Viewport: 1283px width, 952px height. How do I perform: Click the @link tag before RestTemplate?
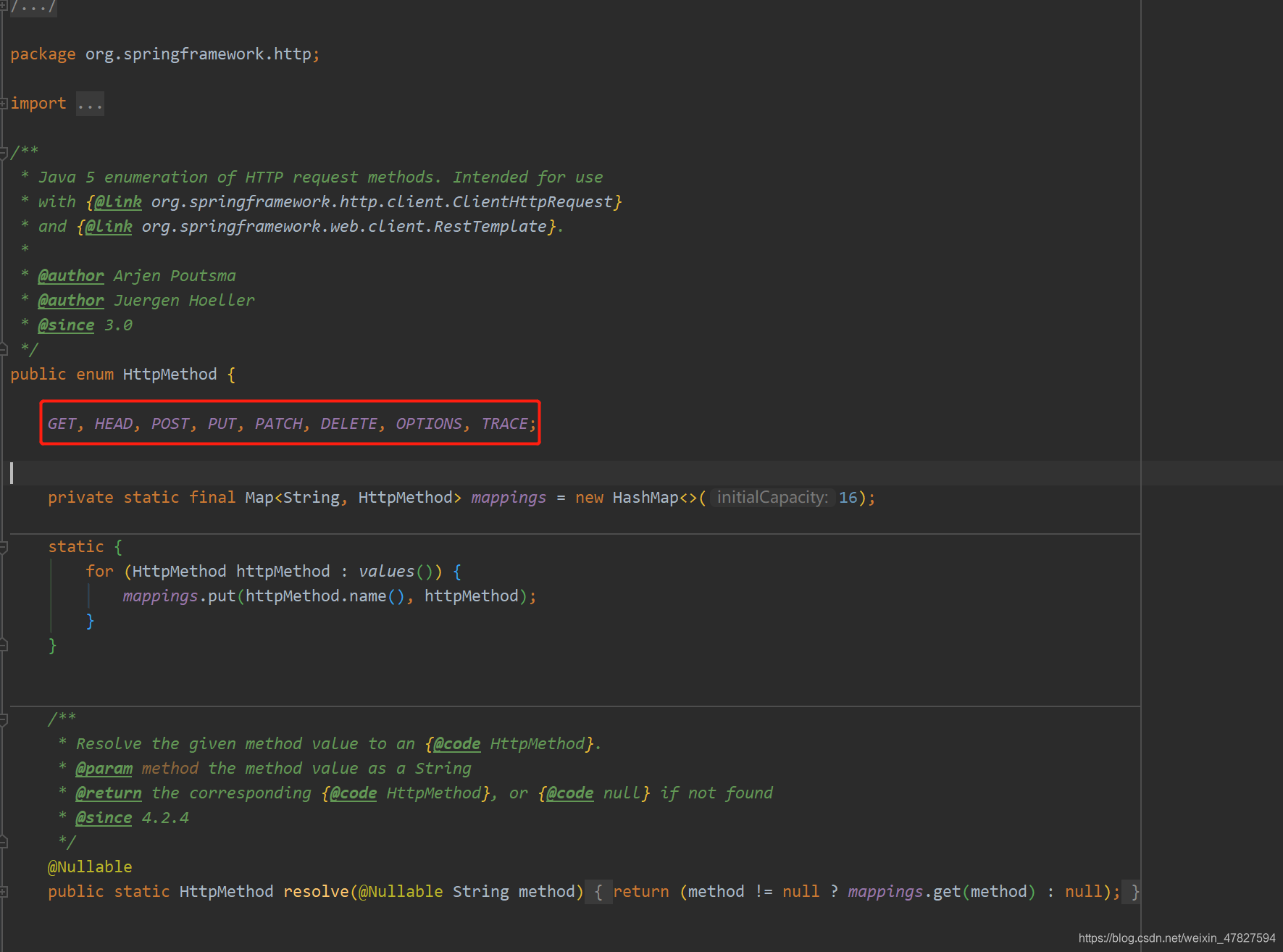[109, 227]
